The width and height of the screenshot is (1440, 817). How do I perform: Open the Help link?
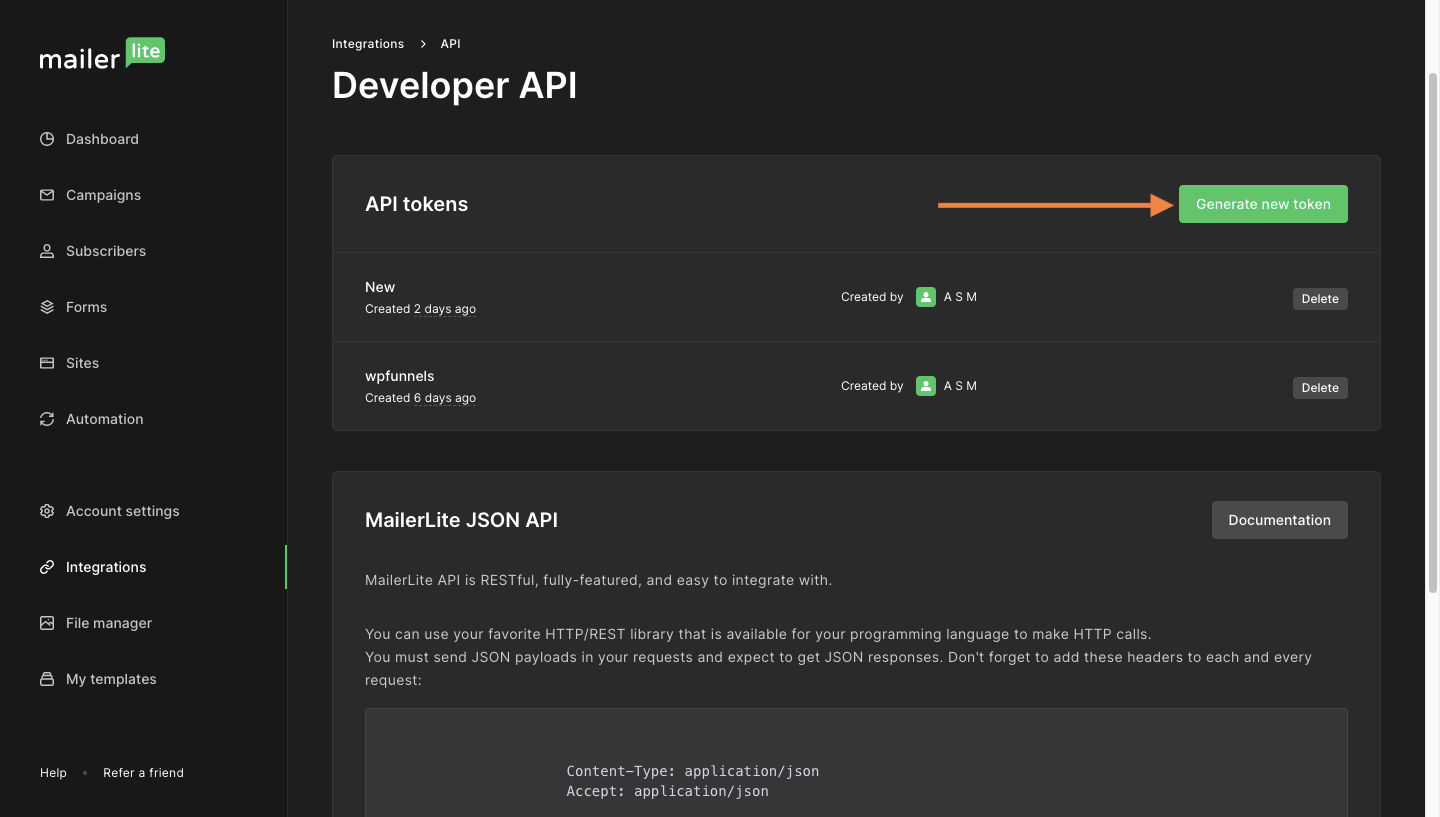pos(53,773)
